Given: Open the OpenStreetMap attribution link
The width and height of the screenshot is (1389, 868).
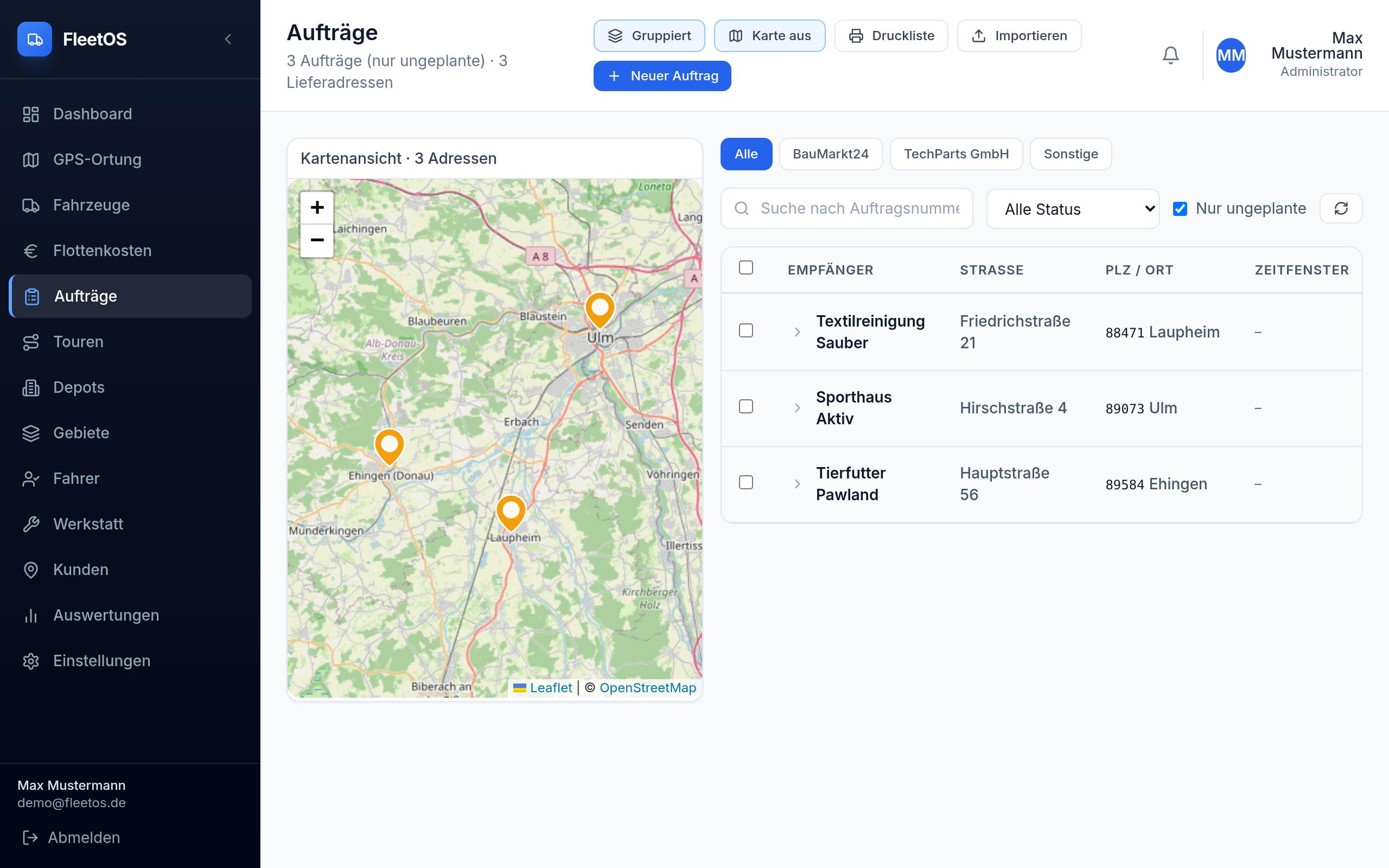Looking at the screenshot, I should [647, 688].
